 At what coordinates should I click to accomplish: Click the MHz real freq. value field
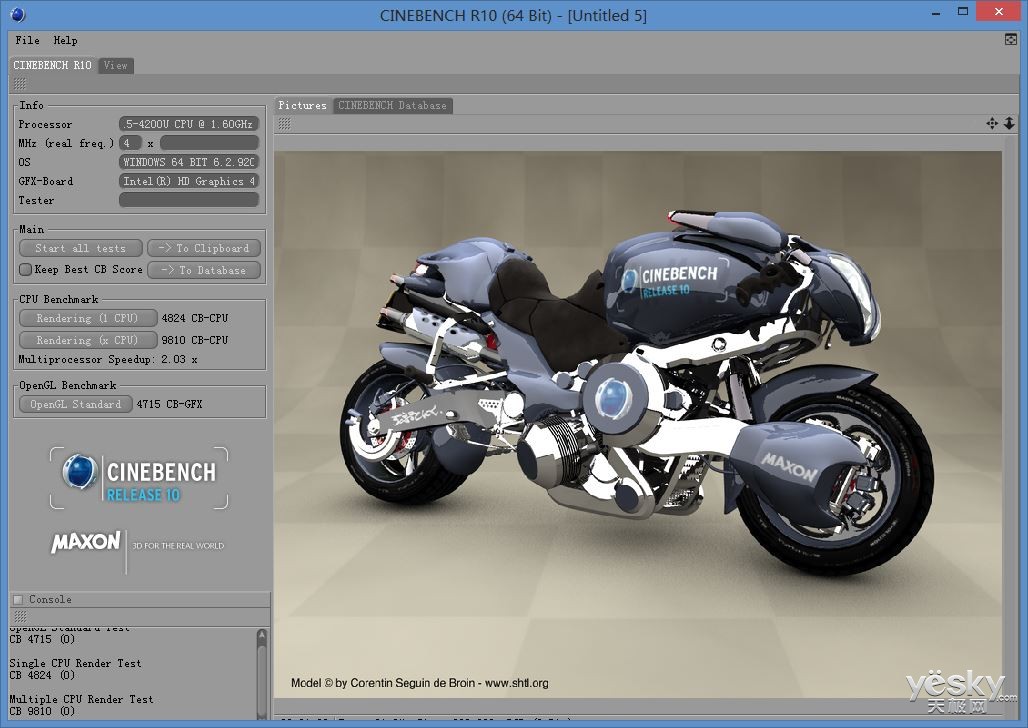tap(130, 143)
